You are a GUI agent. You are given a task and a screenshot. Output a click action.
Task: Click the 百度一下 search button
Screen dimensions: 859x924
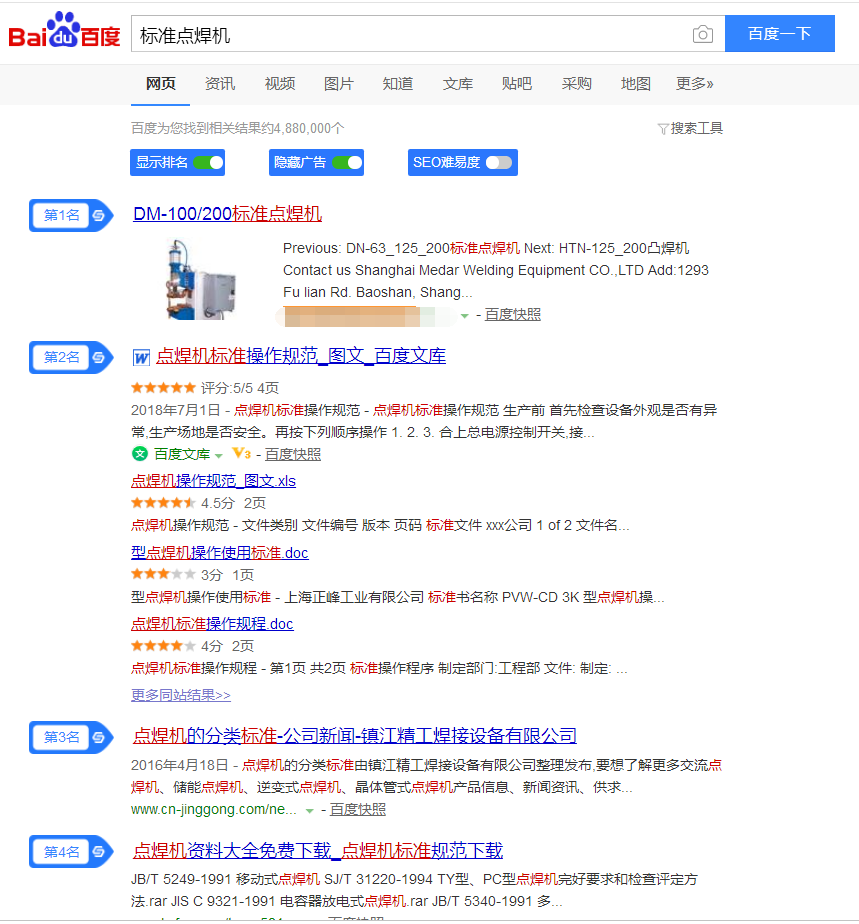pos(779,34)
